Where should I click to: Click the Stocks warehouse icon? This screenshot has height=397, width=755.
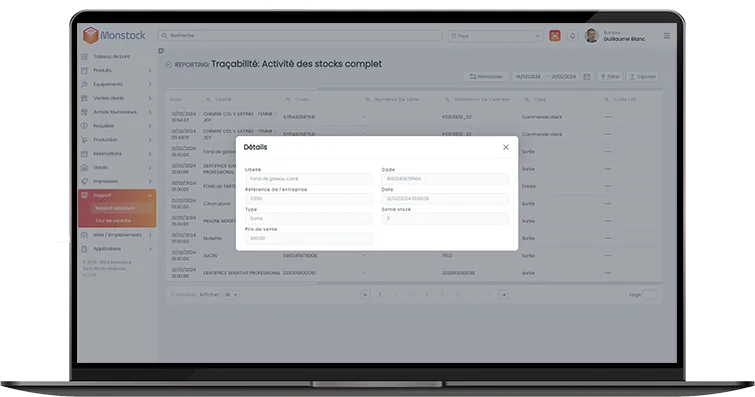[x=84, y=168]
